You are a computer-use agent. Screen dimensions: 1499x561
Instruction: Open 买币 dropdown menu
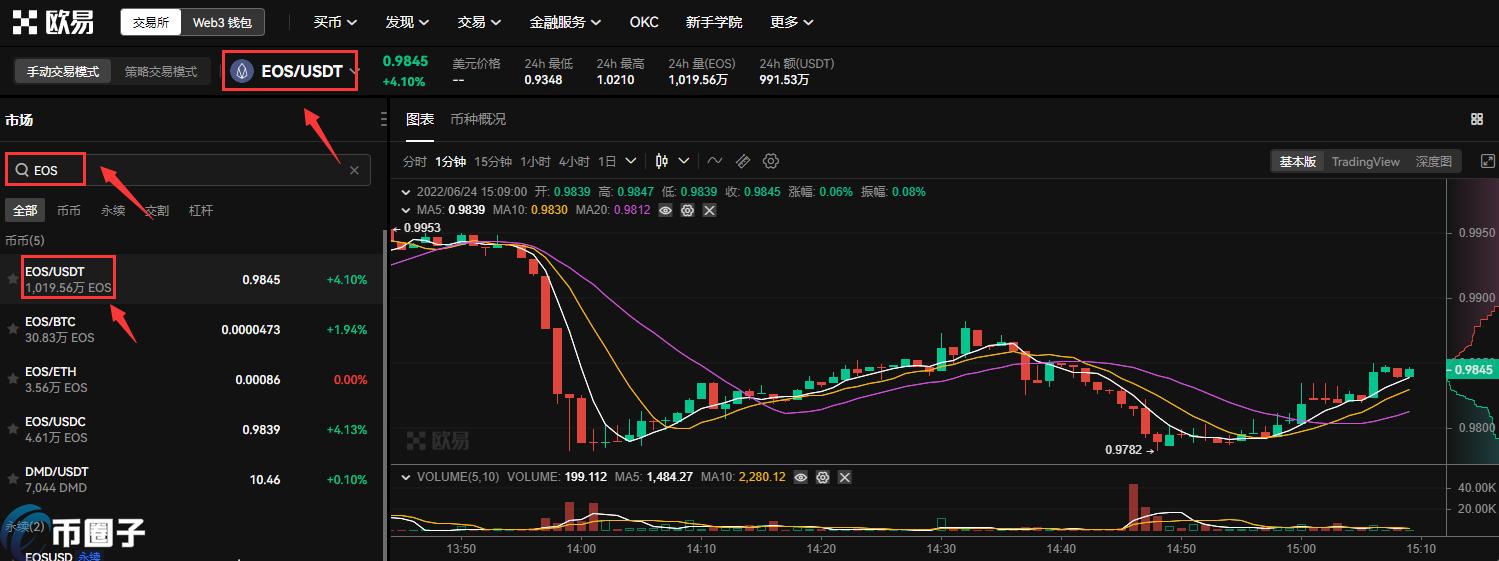335,22
